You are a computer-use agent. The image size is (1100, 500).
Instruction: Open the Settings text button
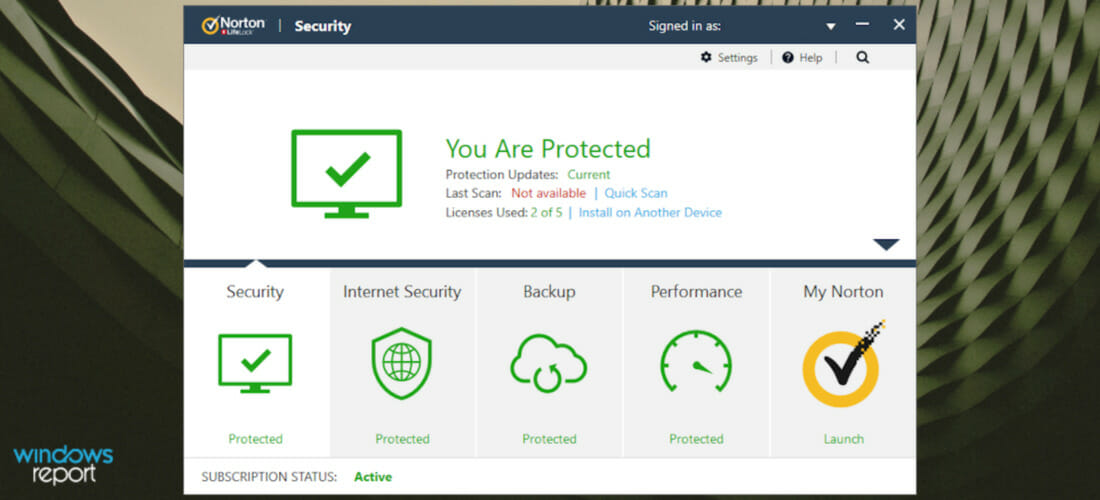click(737, 58)
